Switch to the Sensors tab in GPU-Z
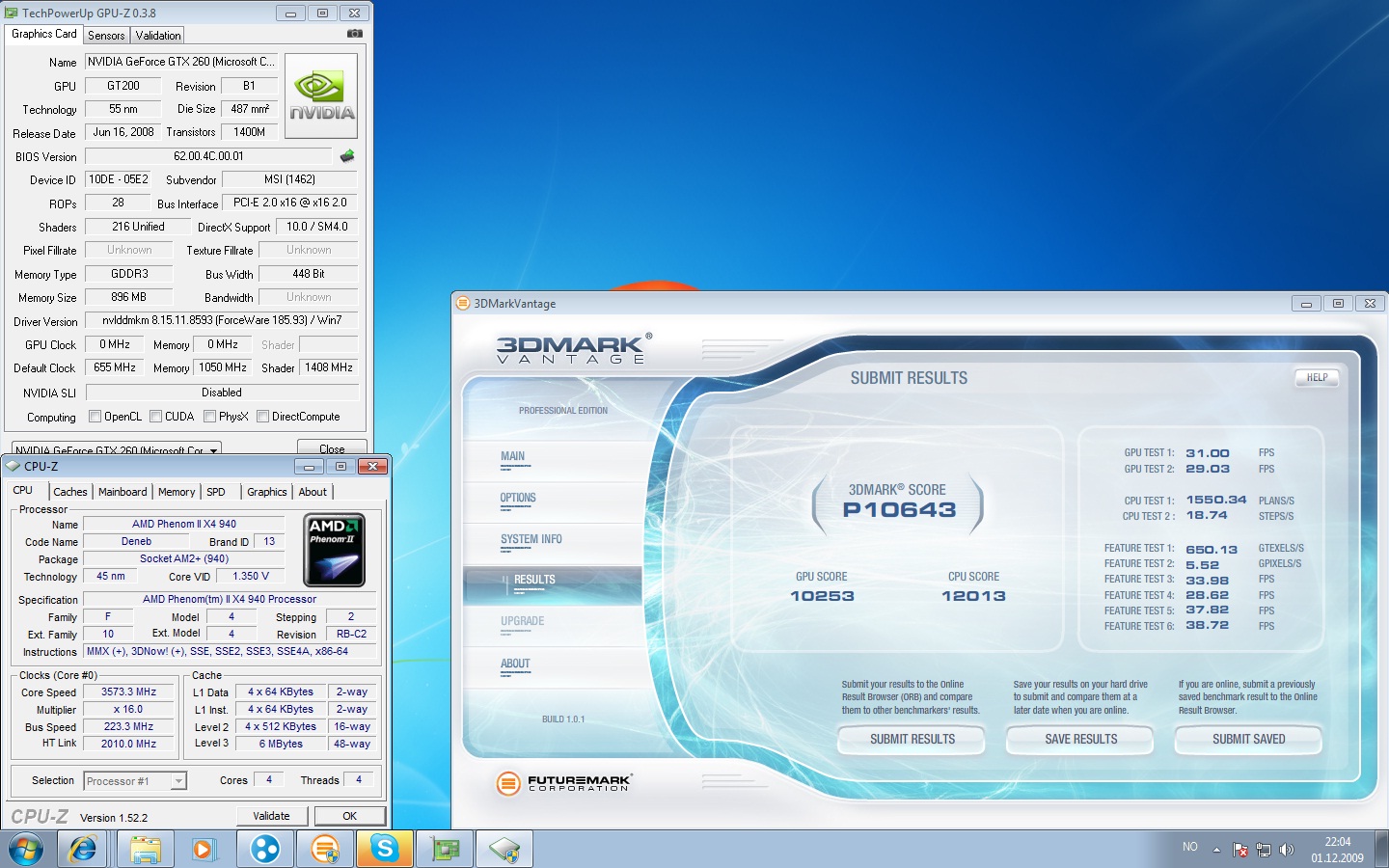Image resolution: width=1389 pixels, height=868 pixels. pos(106,35)
